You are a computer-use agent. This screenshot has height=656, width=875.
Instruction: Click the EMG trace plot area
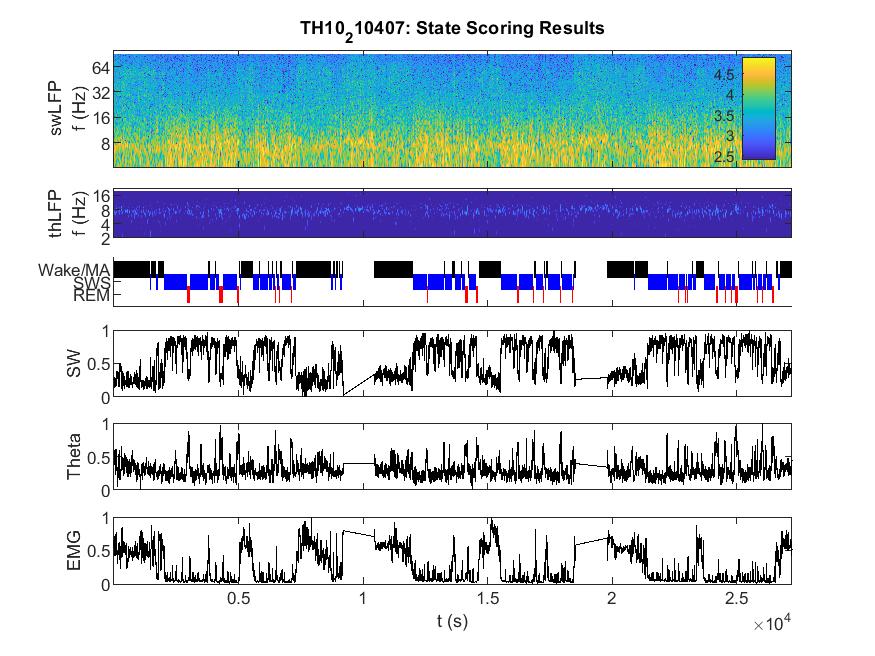(x=452, y=551)
